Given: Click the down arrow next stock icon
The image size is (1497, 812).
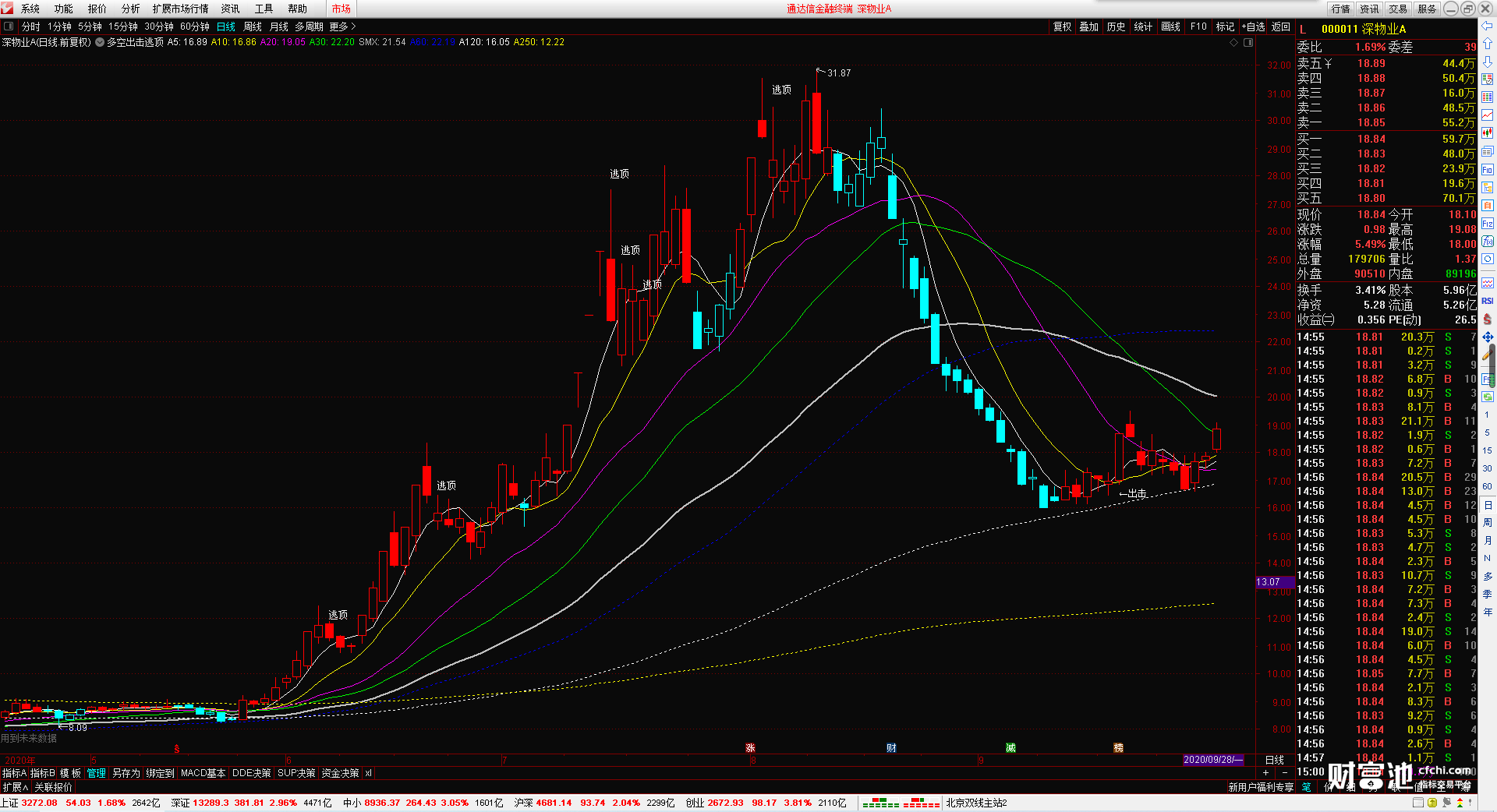Looking at the screenshot, I should pyautogui.click(x=1488, y=61).
